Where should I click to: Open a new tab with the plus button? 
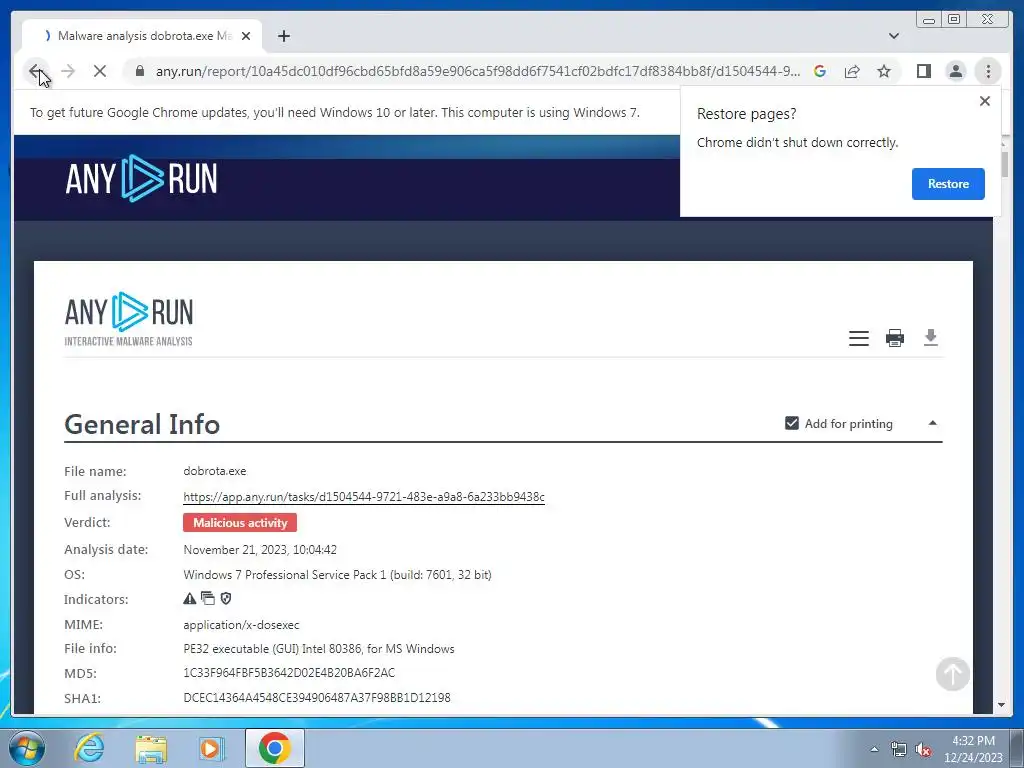click(283, 36)
